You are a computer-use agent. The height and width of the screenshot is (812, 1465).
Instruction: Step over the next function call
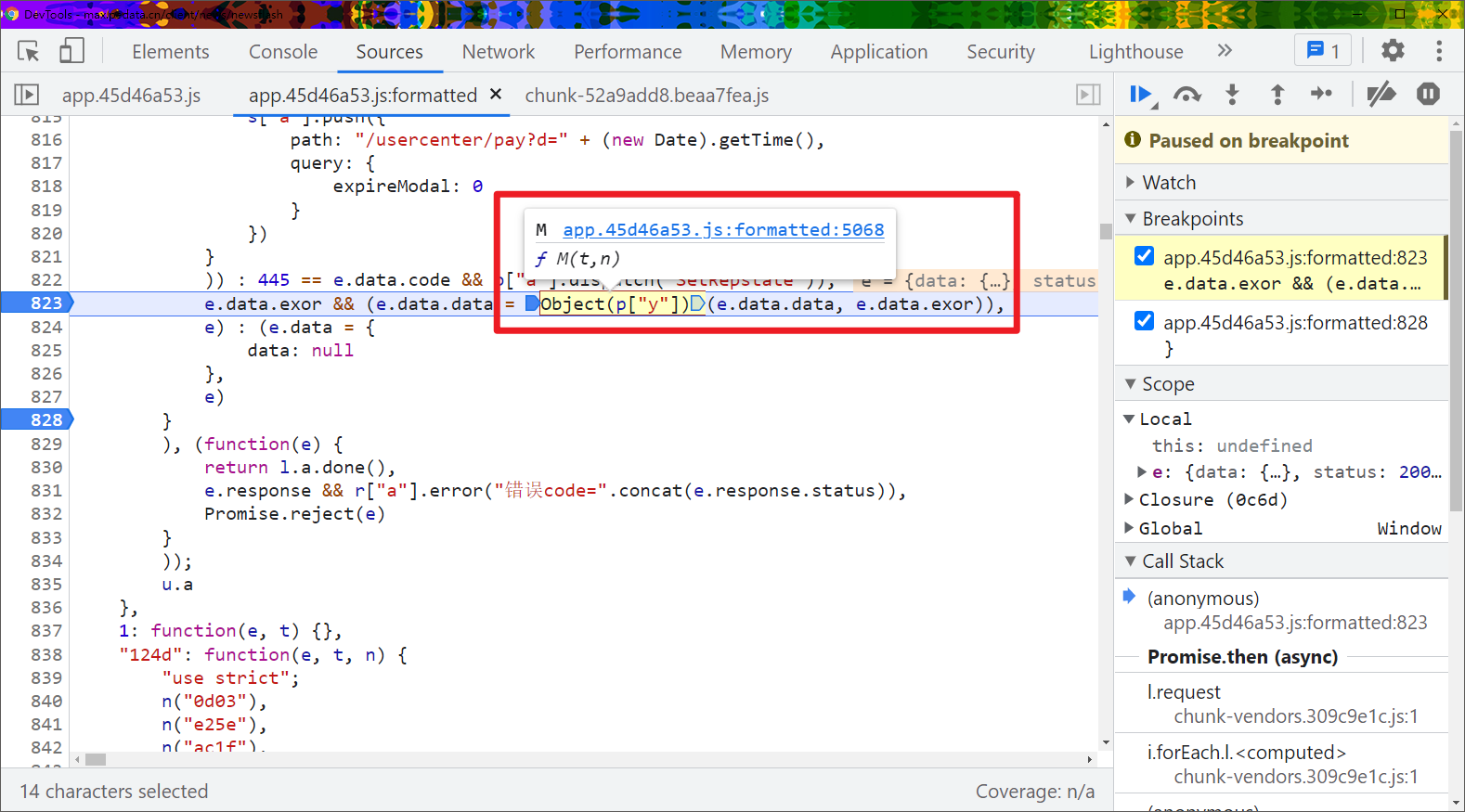click(x=1186, y=94)
